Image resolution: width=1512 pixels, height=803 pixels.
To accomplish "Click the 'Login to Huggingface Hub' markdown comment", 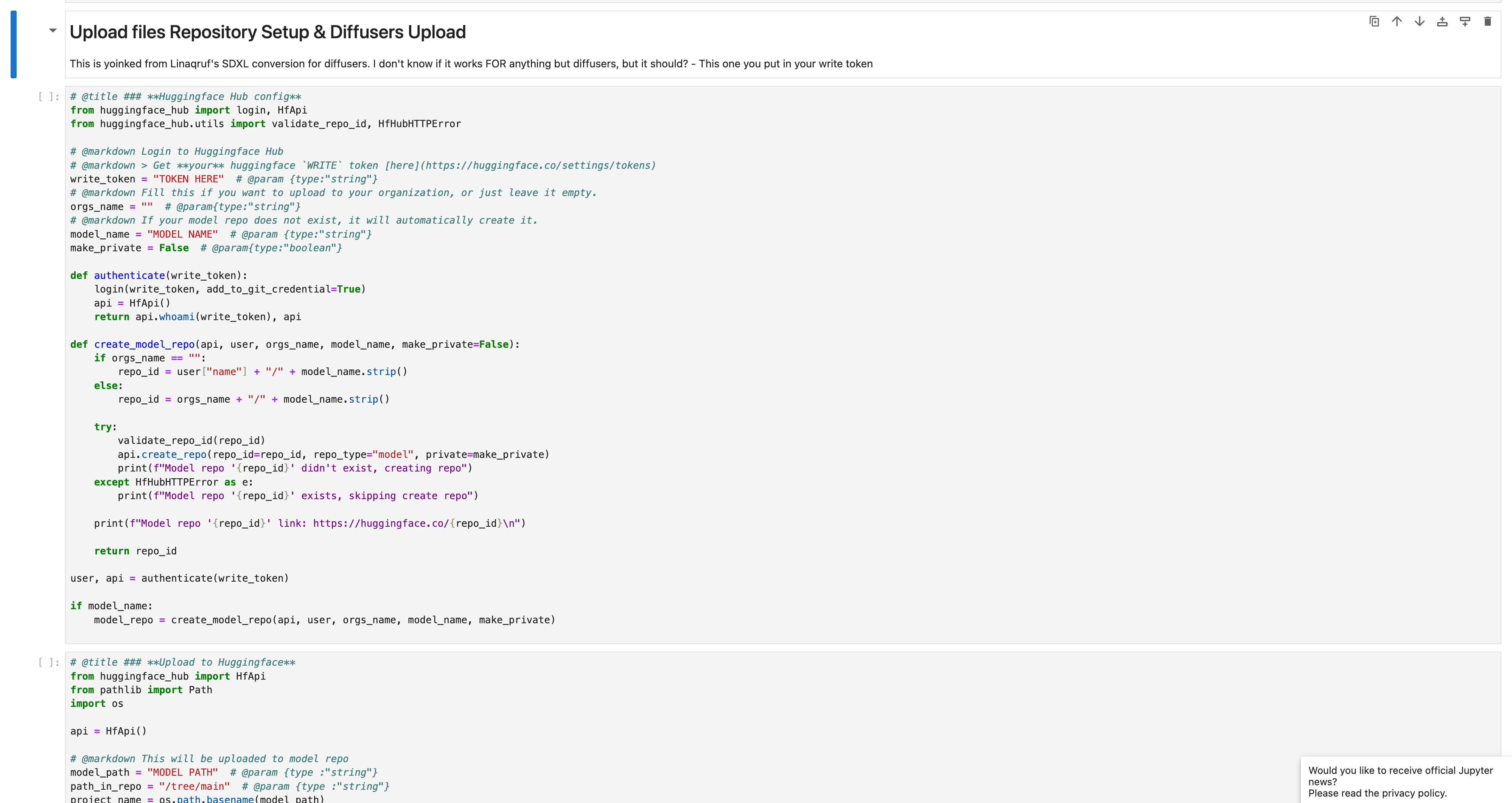I will point(177,151).
